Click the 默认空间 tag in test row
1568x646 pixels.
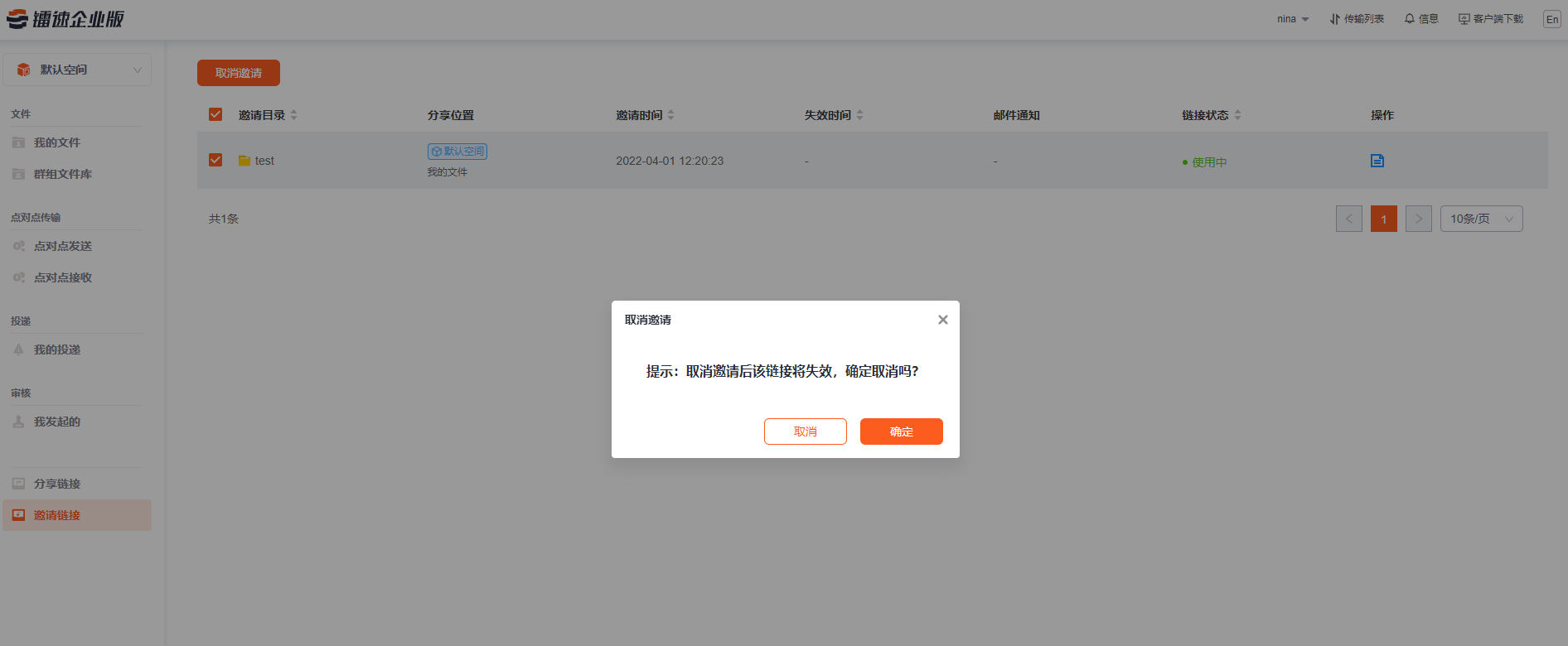pos(457,152)
